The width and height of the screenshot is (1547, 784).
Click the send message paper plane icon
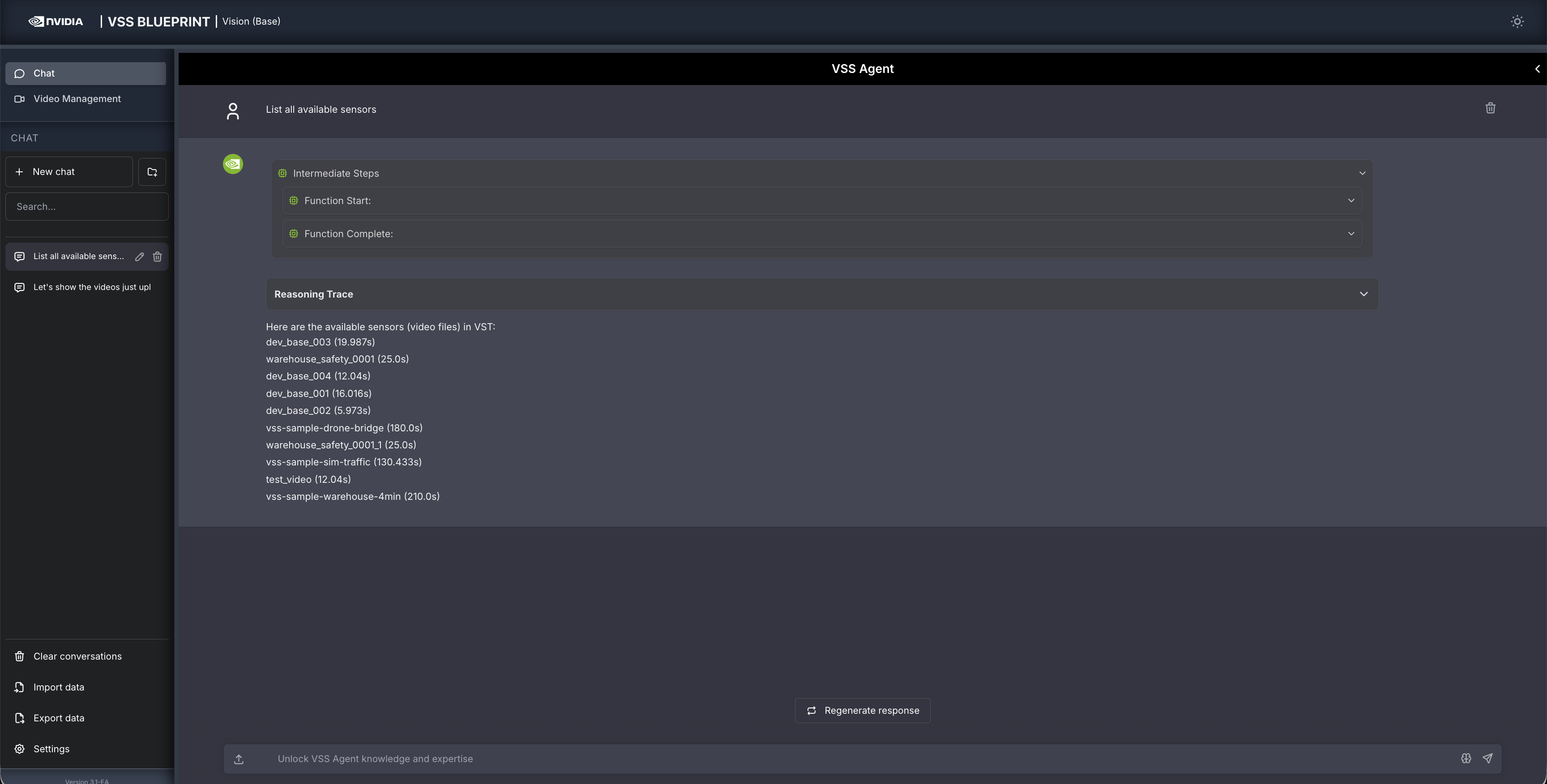point(1488,758)
